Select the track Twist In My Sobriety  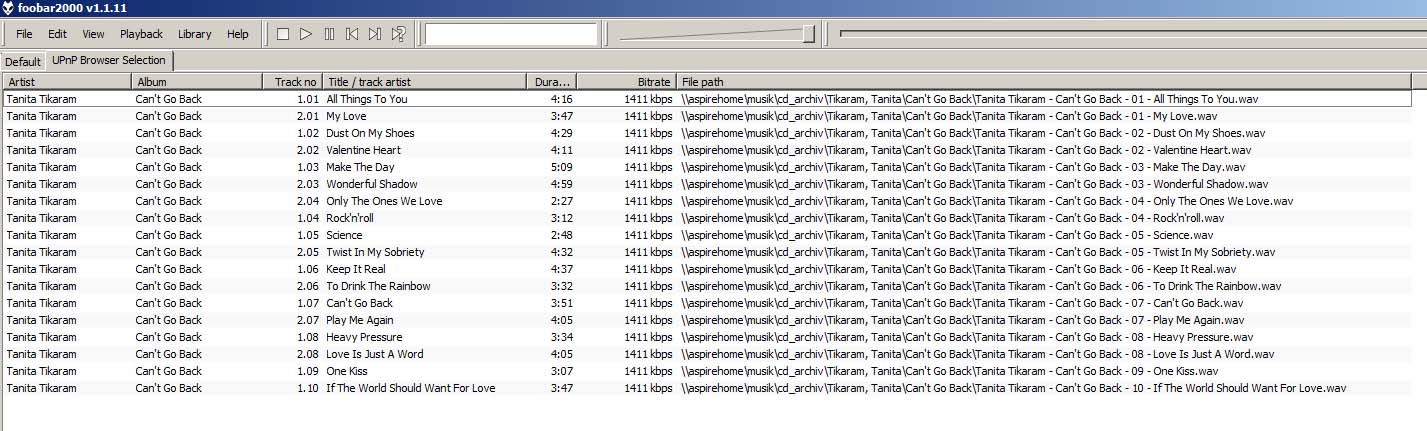375,252
